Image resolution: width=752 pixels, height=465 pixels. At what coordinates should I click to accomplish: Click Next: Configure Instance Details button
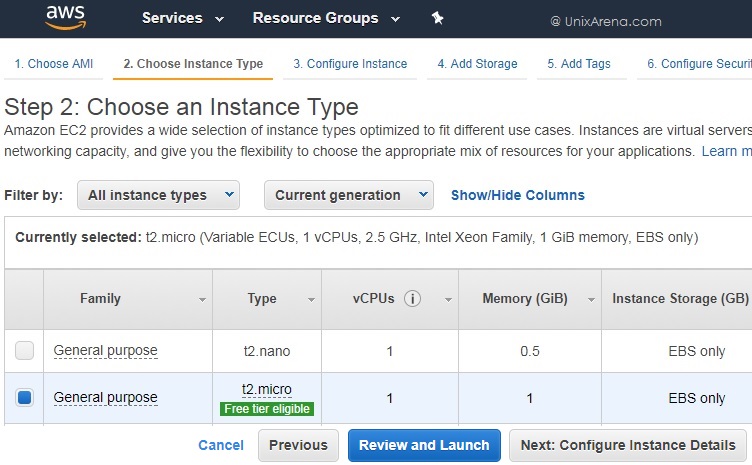click(628, 445)
